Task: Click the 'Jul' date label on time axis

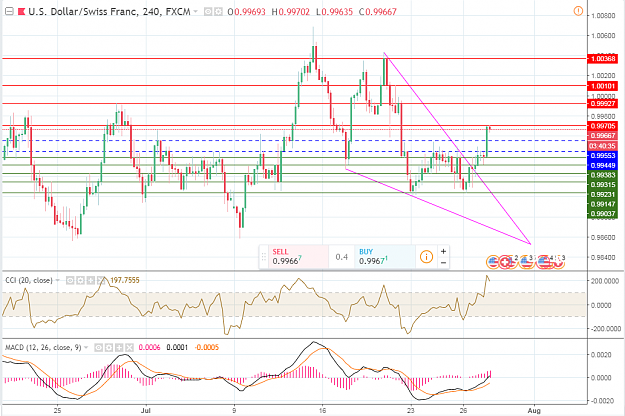Action: (x=146, y=410)
